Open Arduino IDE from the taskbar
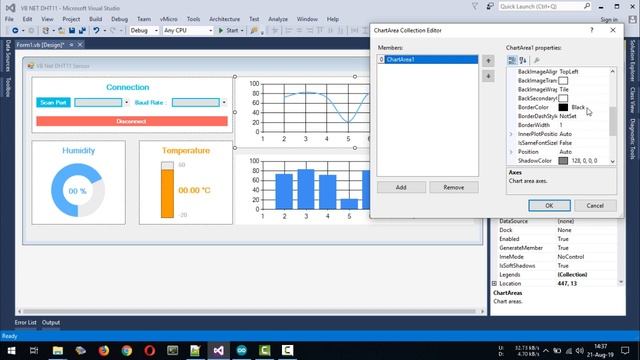Screen dimensions: 640x360 click(242, 351)
